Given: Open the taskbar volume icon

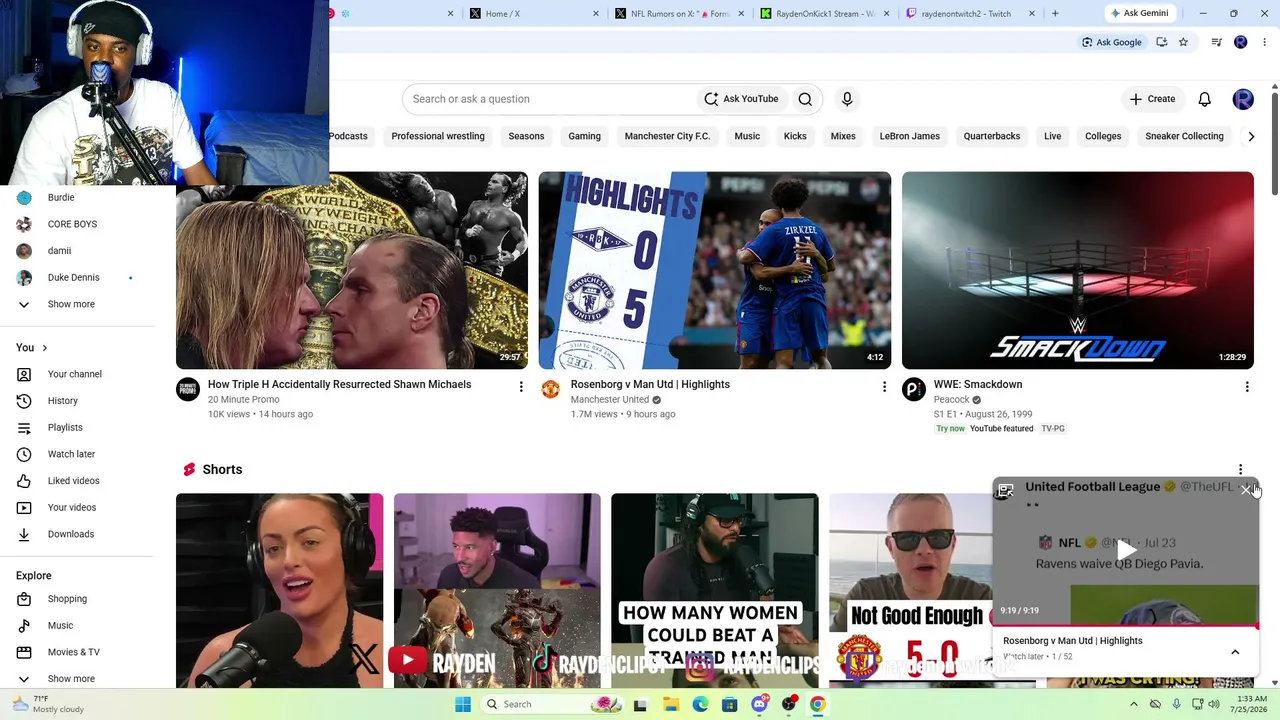Looking at the screenshot, I should point(1215,704).
